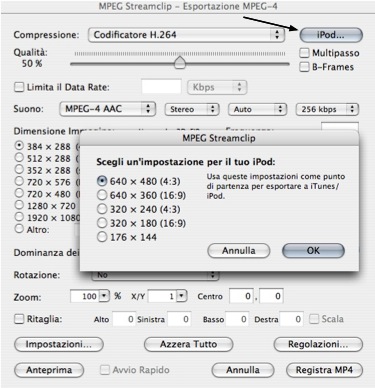
Task: Click the second Centro coordinate field
Action: click(x=271, y=296)
